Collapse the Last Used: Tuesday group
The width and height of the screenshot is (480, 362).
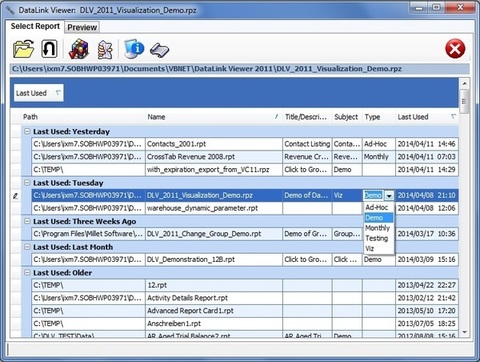click(27, 183)
